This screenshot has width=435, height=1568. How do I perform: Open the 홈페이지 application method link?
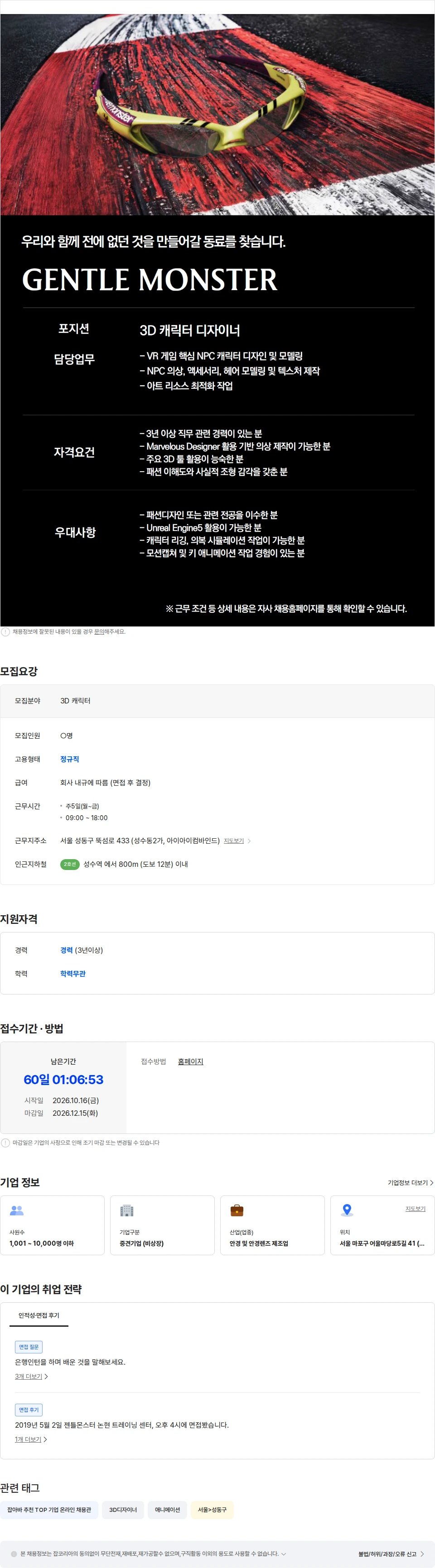tap(191, 1061)
